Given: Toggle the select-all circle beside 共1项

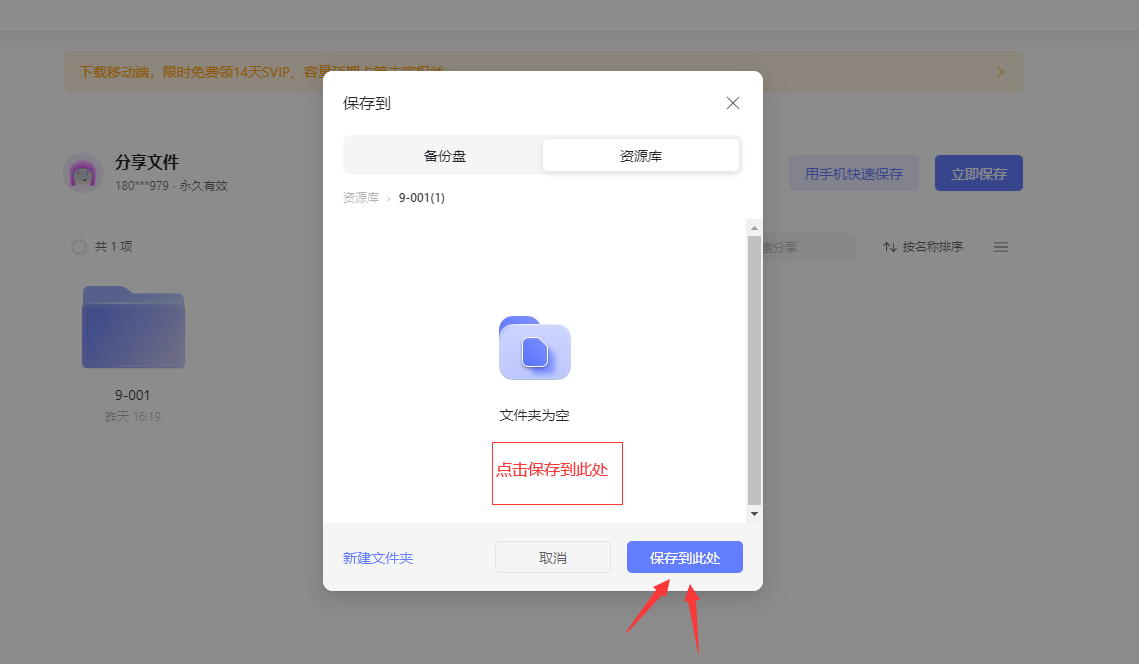Looking at the screenshot, I should (78, 247).
